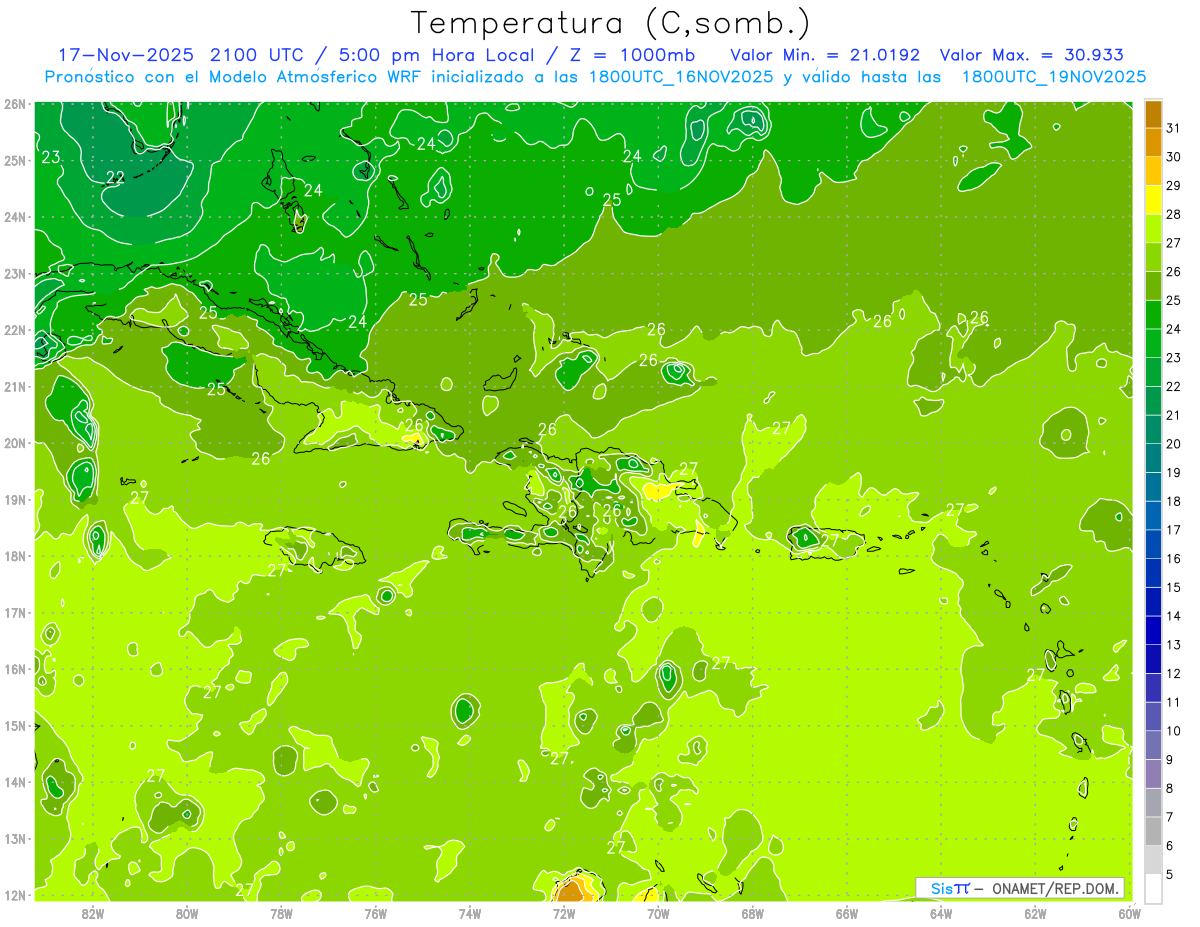Click the '82W' longitude axis label
1200x927 pixels.
93,912
